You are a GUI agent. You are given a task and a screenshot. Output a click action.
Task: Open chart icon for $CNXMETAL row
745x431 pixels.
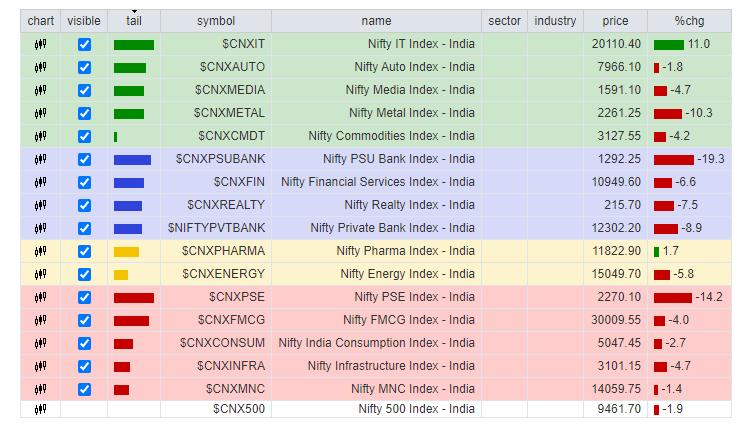click(x=40, y=114)
